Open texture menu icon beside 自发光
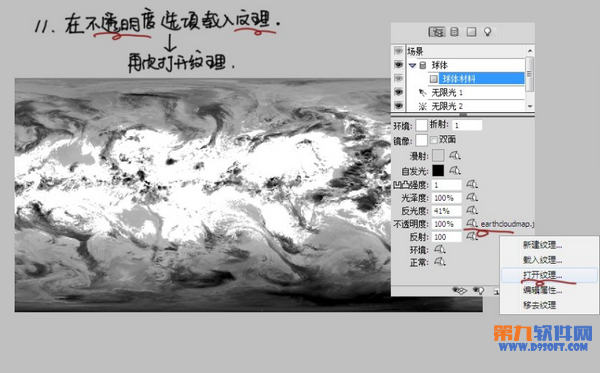This screenshot has height=373, width=600. point(455,170)
